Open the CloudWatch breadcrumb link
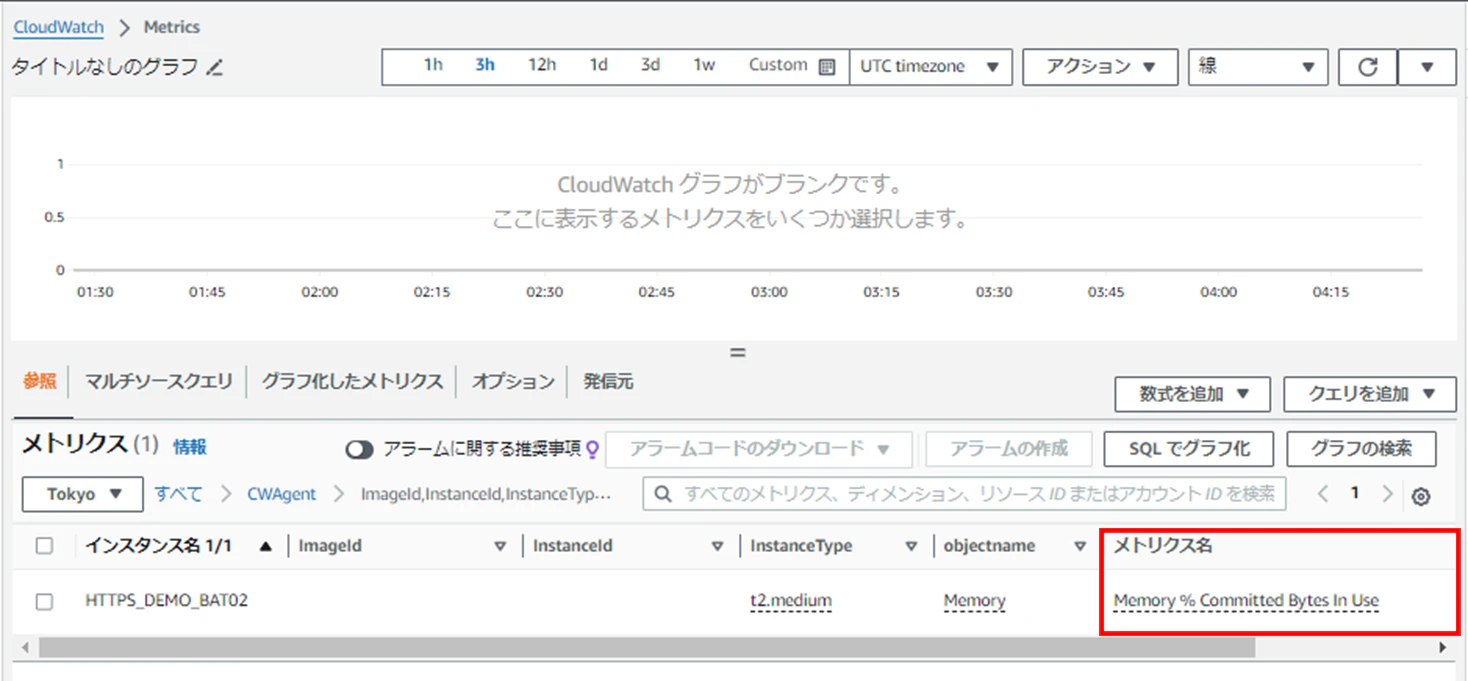Screen dimensions: 1468x681 (59, 27)
